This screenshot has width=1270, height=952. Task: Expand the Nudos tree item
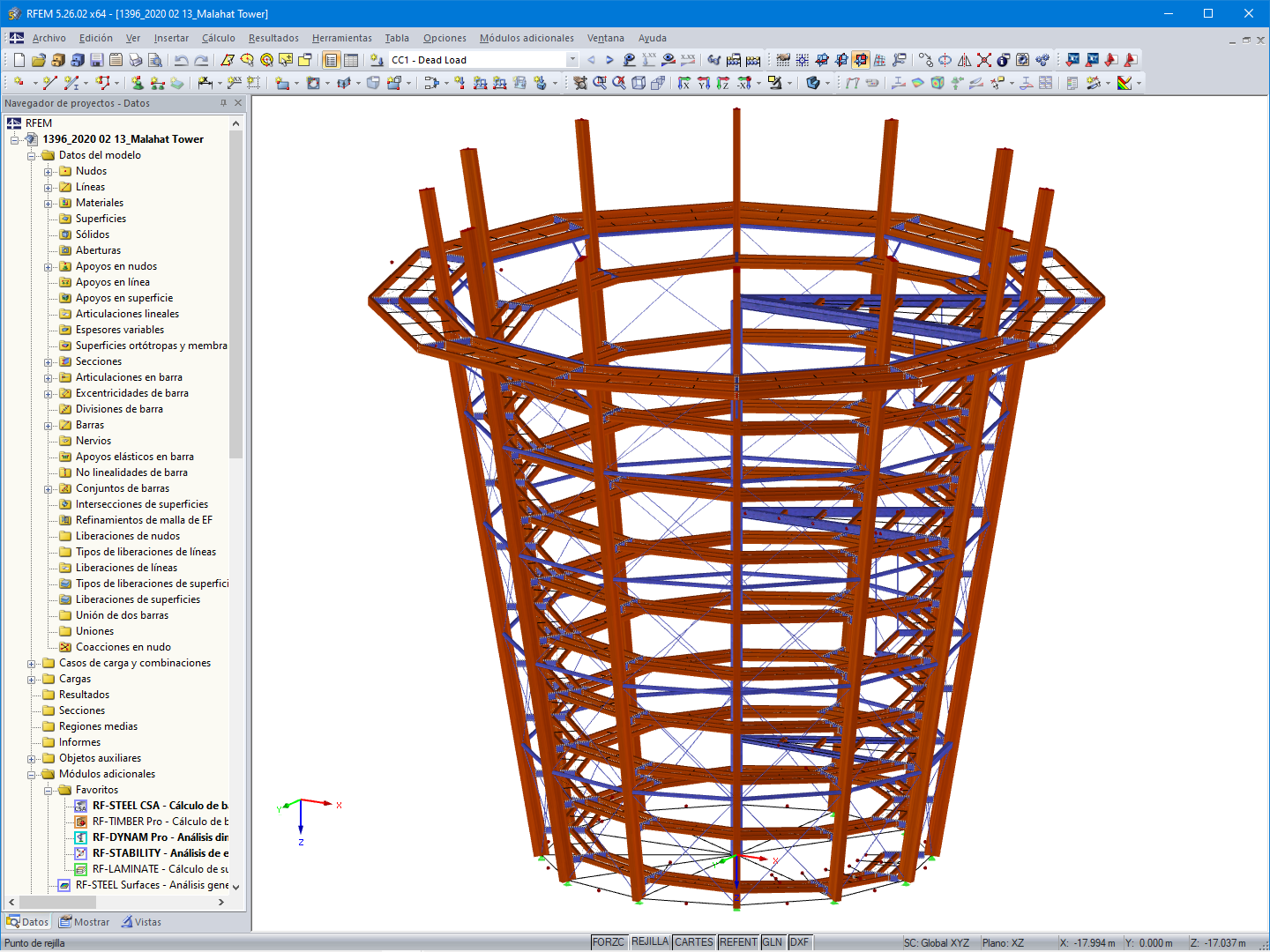pos(50,171)
